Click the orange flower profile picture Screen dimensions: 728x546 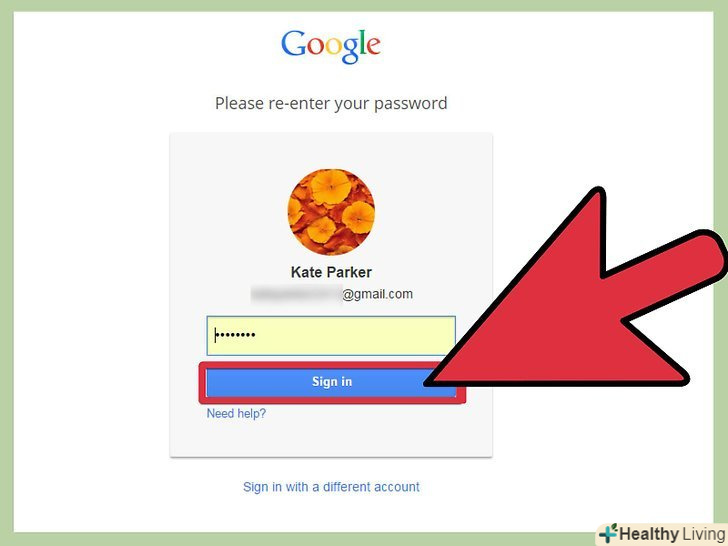(331, 212)
